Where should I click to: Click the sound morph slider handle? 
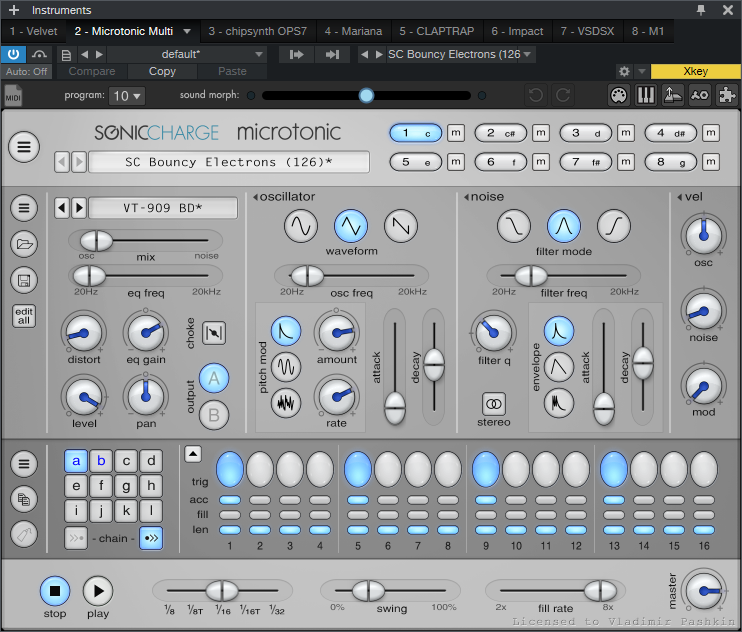coord(366,96)
